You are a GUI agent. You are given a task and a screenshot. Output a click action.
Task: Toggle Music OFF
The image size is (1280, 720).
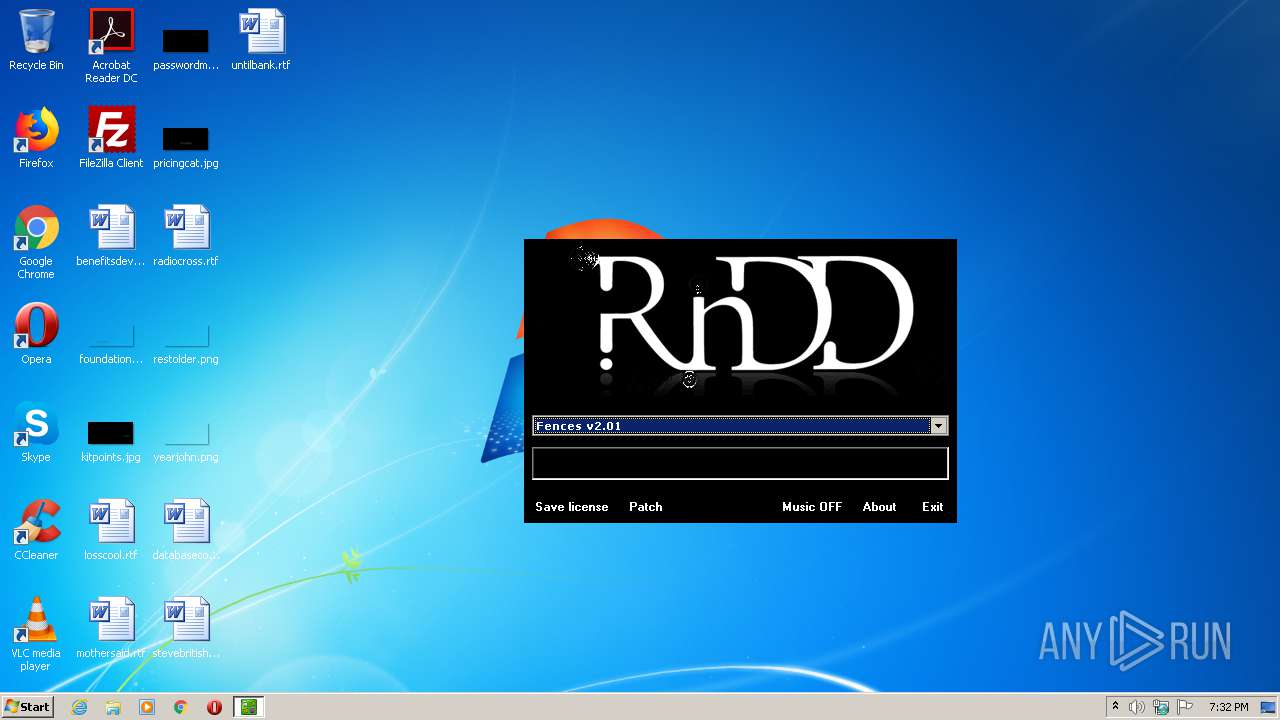(x=812, y=507)
